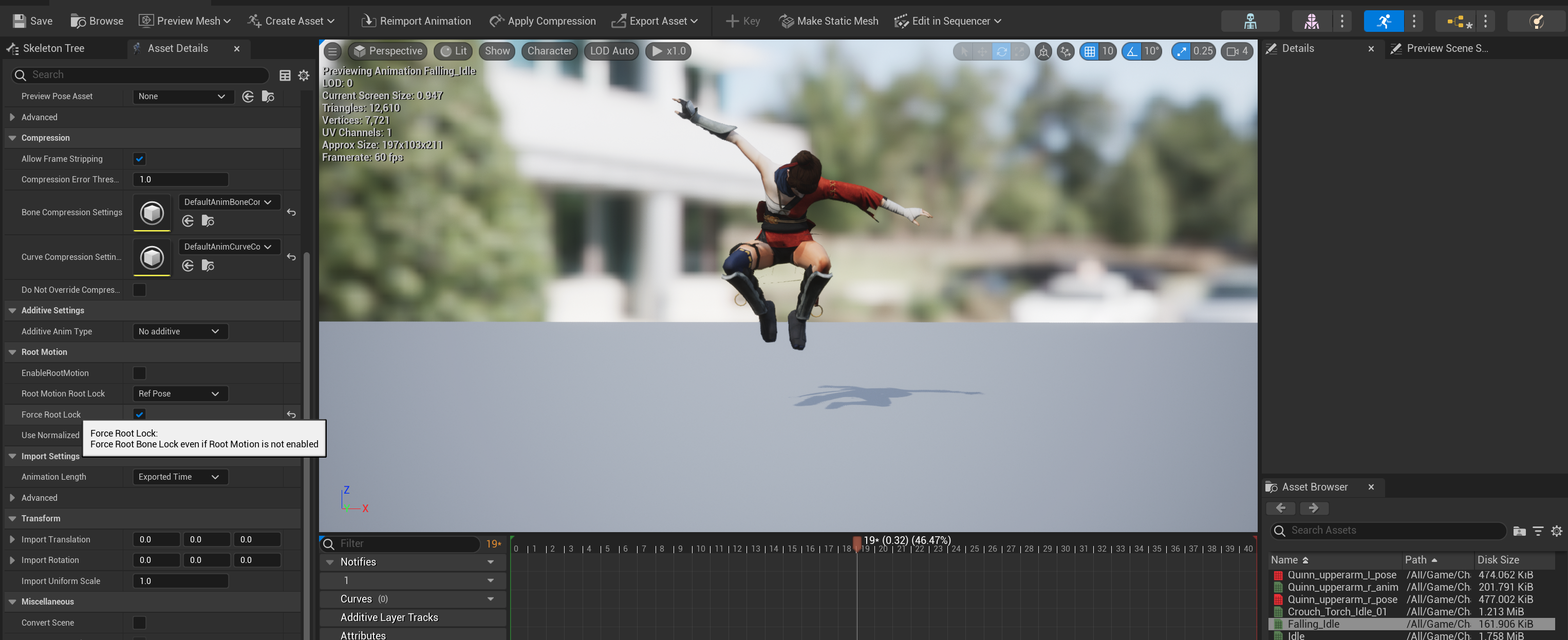Click Apply Compression in toolbar
1568x640 pixels.
pyautogui.click(x=543, y=21)
